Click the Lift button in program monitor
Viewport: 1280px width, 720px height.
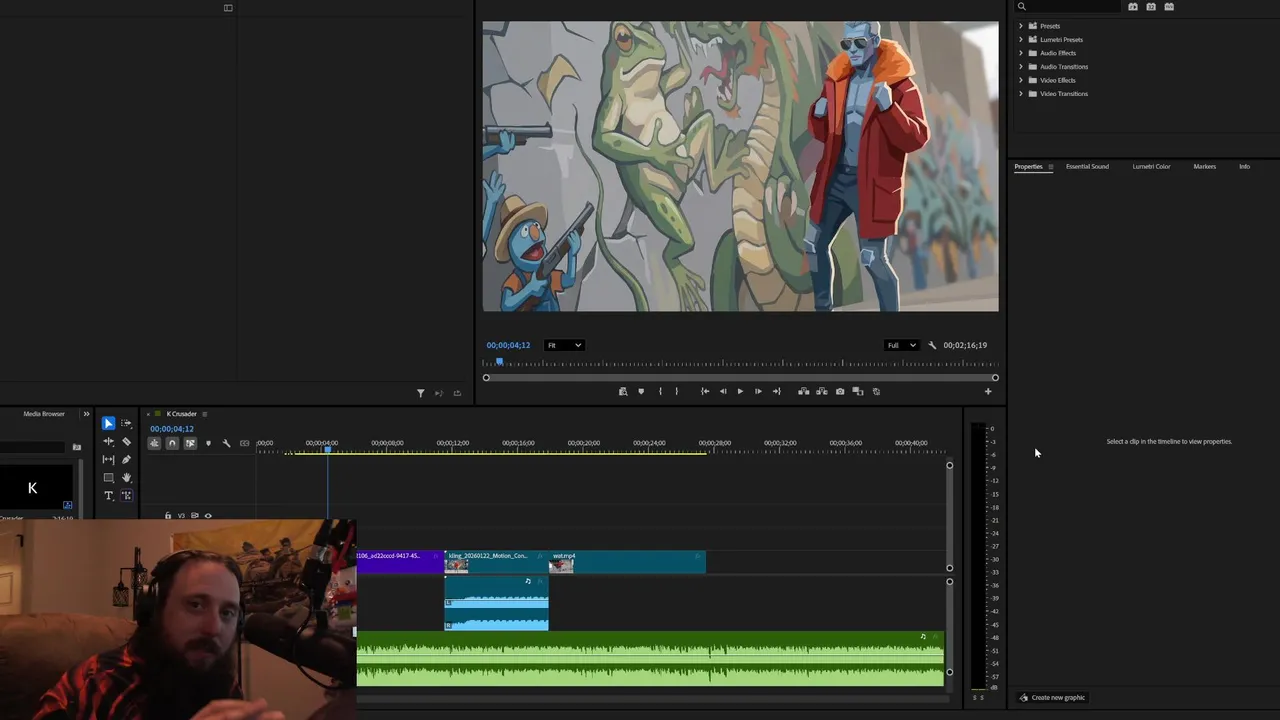tap(803, 391)
